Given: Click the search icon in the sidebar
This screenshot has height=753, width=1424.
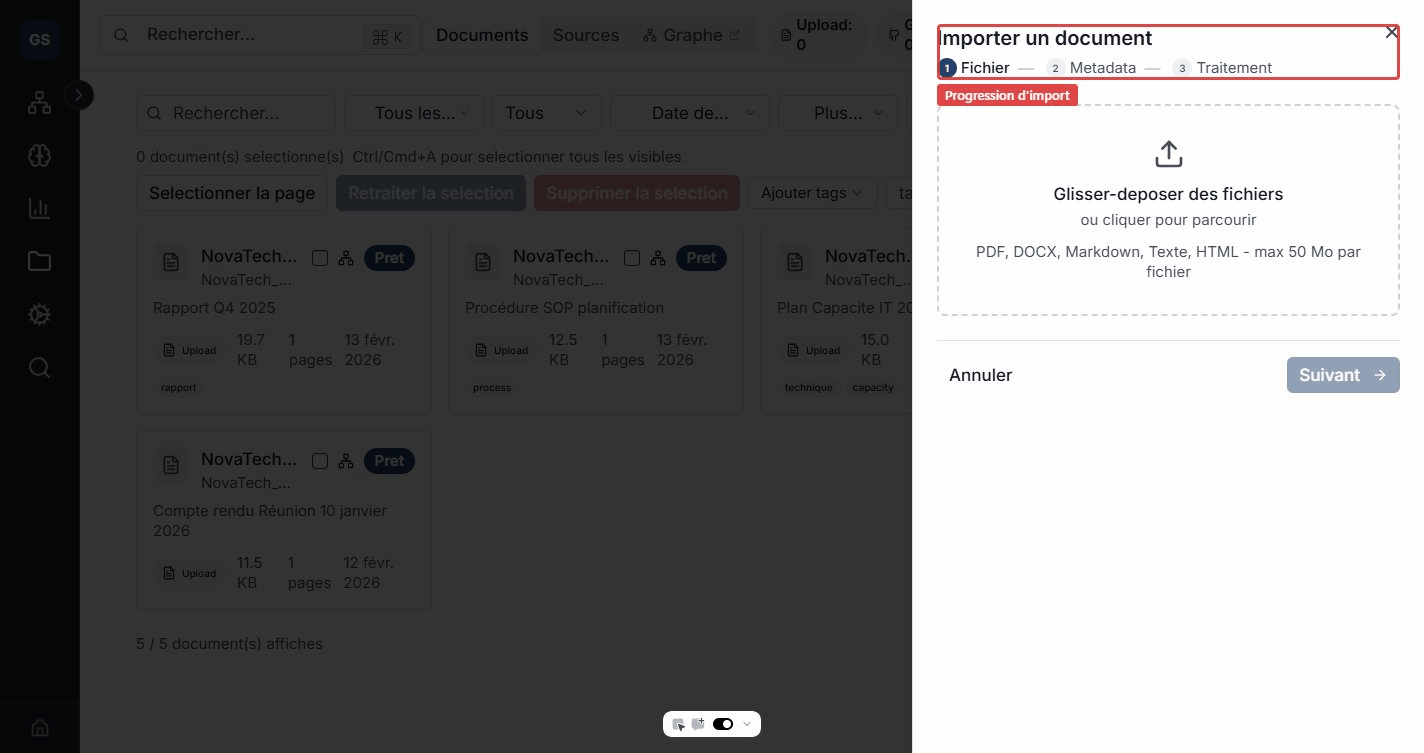Looking at the screenshot, I should 40,367.
